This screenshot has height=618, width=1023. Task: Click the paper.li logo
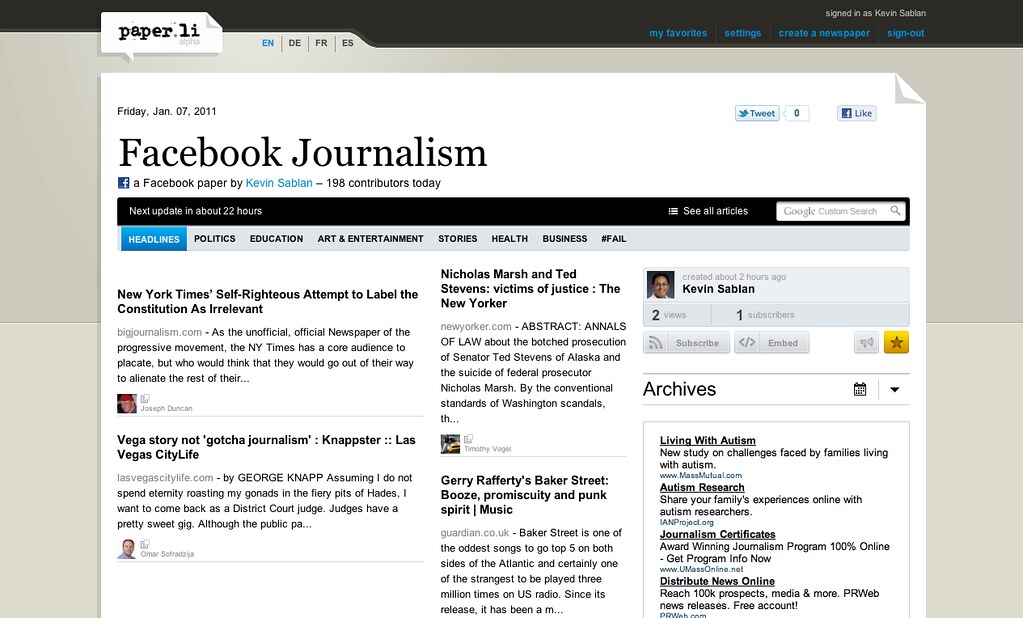pos(160,32)
